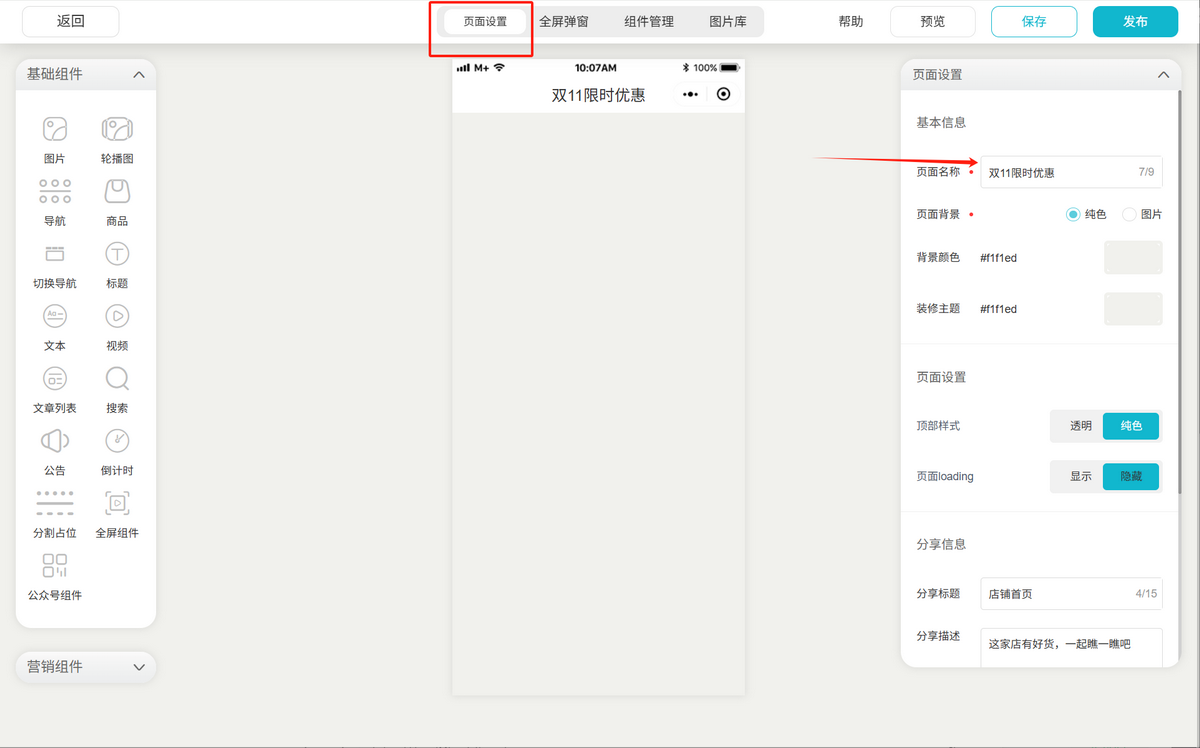Click the 返回 button
The height and width of the screenshot is (748, 1200).
pyautogui.click(x=71, y=21)
